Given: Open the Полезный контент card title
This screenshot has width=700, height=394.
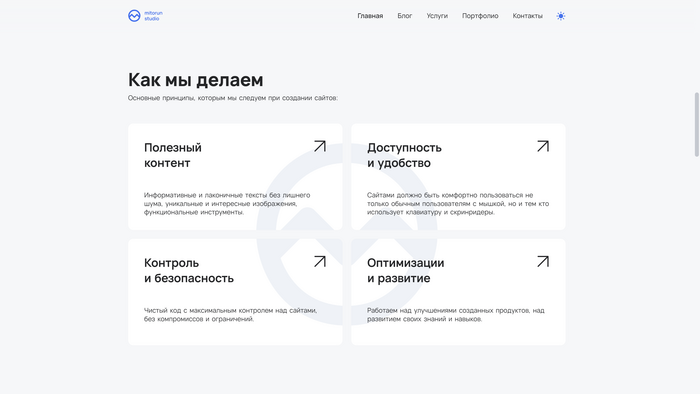Looking at the screenshot, I should (173, 155).
